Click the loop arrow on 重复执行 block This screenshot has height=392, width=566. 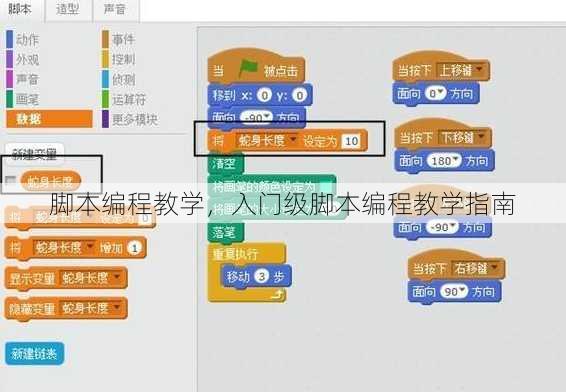(x=278, y=295)
